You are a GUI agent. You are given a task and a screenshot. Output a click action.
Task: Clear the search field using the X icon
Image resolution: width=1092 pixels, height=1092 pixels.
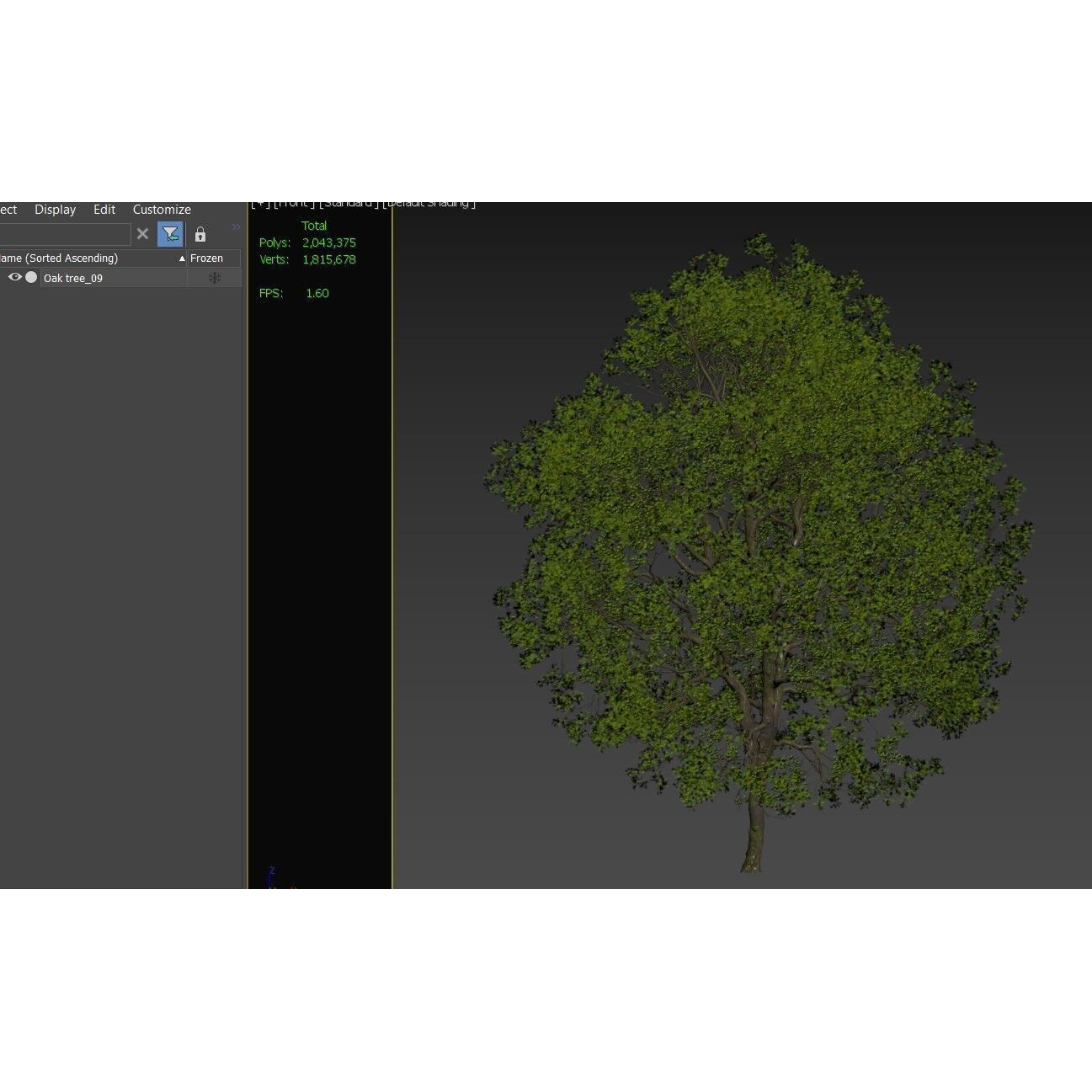142,233
